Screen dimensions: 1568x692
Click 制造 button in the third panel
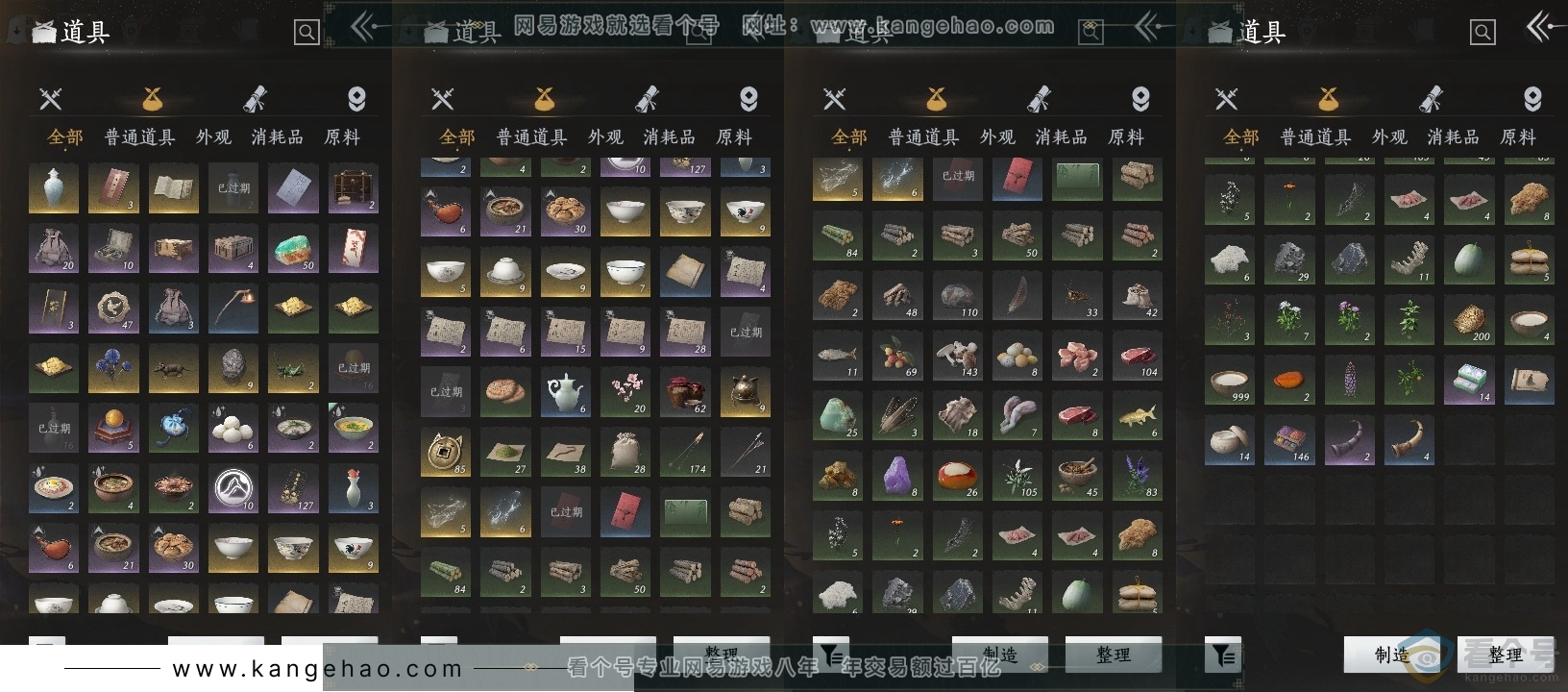pyautogui.click(x=1000, y=654)
